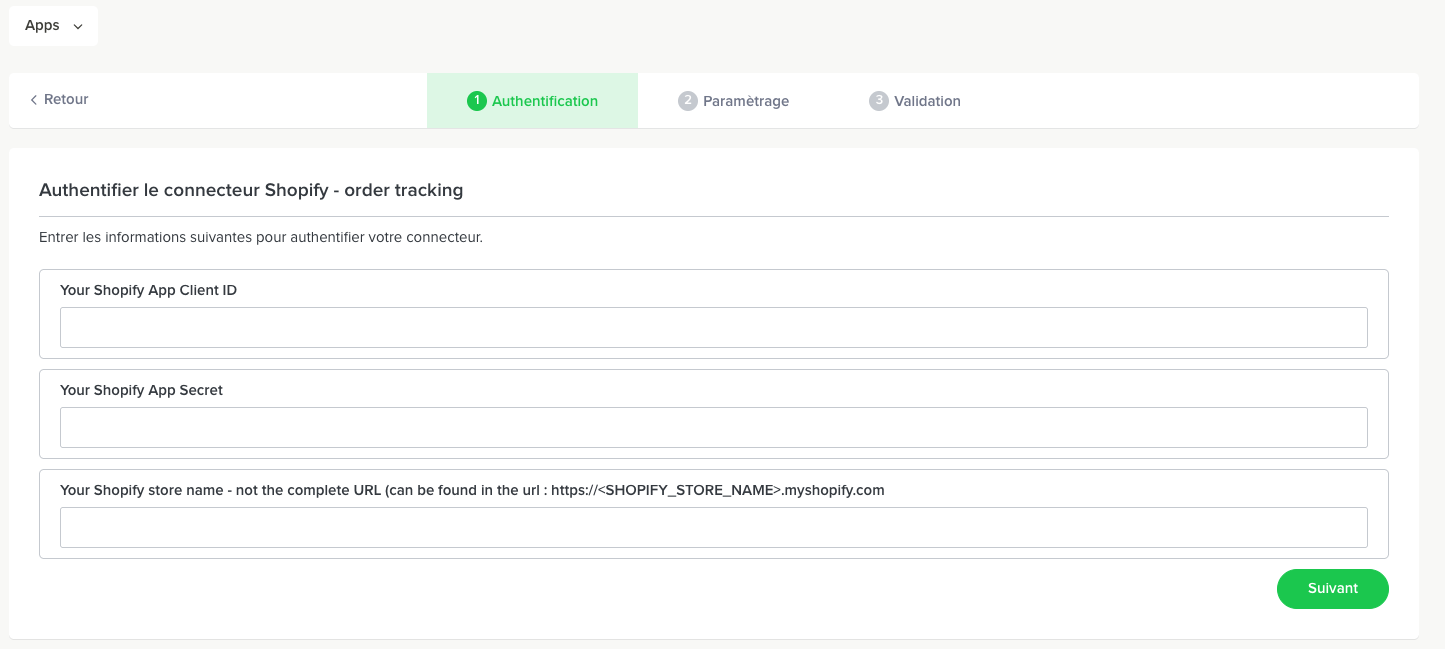Click the chevron arrow beside Apps
1445x649 pixels.
[x=78, y=27]
